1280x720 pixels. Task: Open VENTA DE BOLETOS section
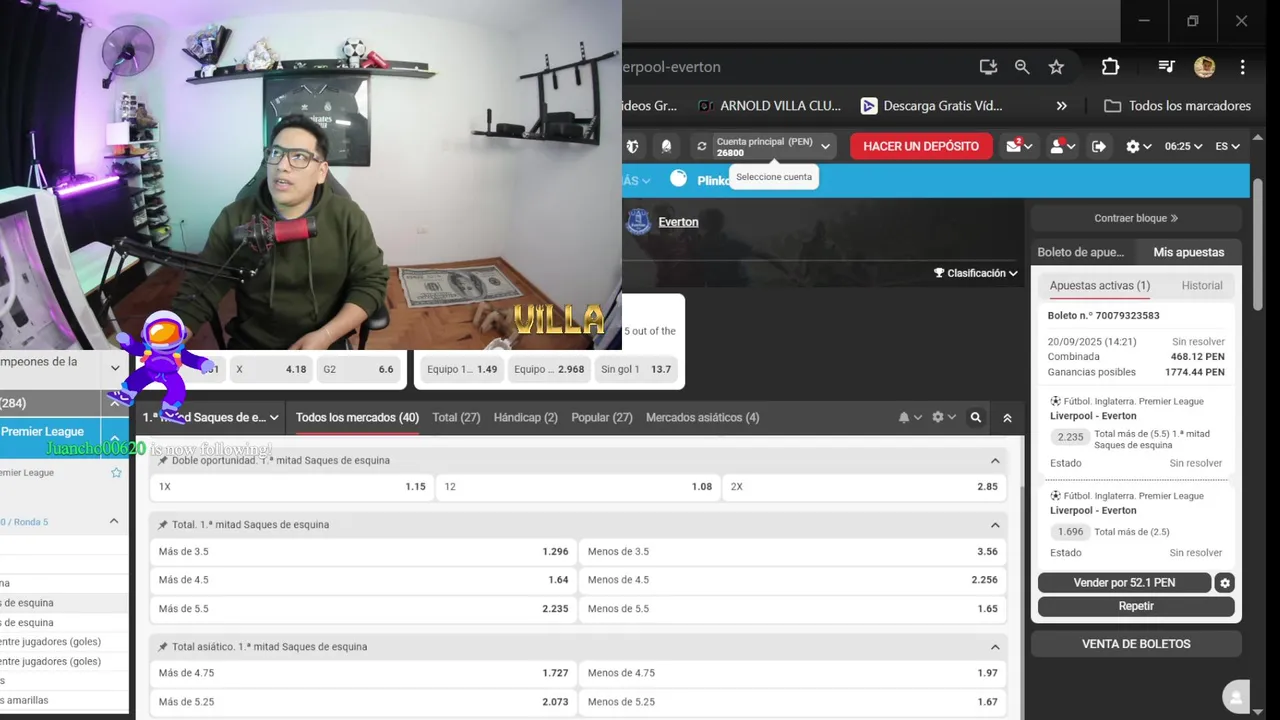pyautogui.click(x=1136, y=644)
